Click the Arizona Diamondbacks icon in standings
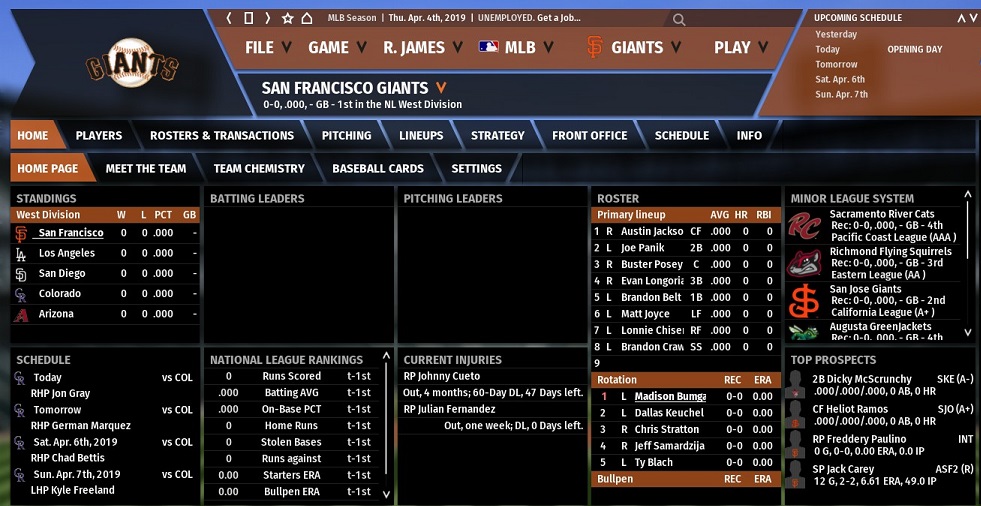 point(21,315)
